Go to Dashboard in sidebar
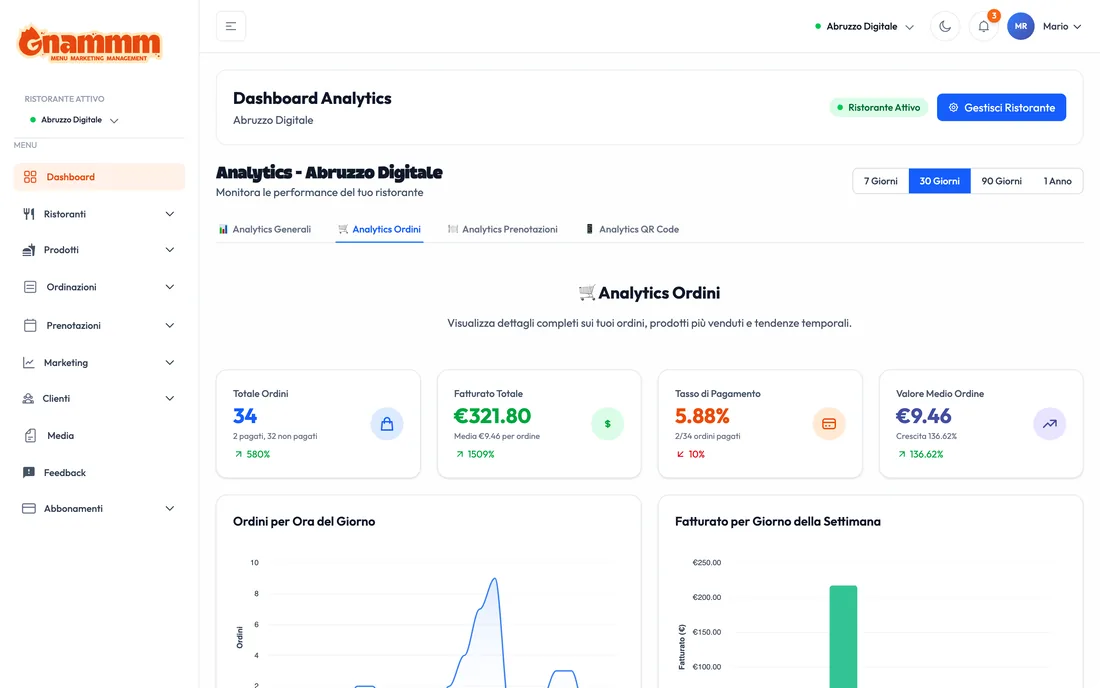 (99, 177)
